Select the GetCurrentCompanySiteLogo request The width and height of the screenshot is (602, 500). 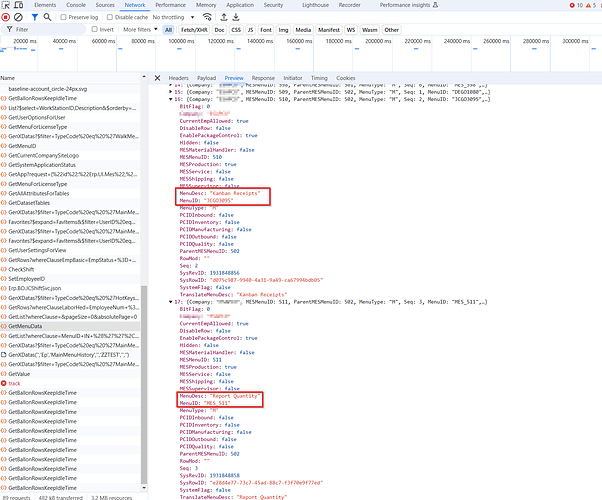[70, 156]
